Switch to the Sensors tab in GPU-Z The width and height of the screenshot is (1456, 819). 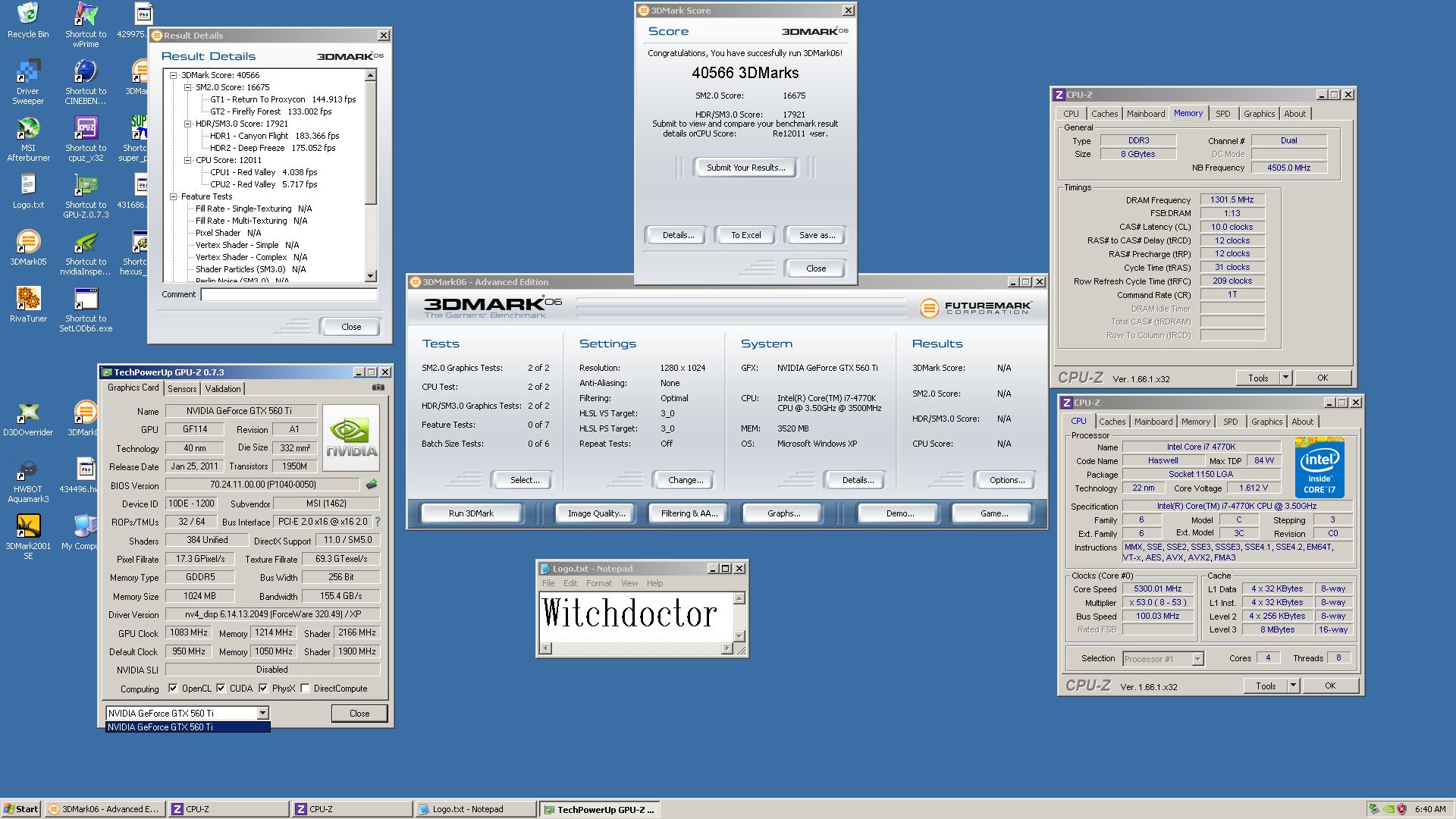182,388
